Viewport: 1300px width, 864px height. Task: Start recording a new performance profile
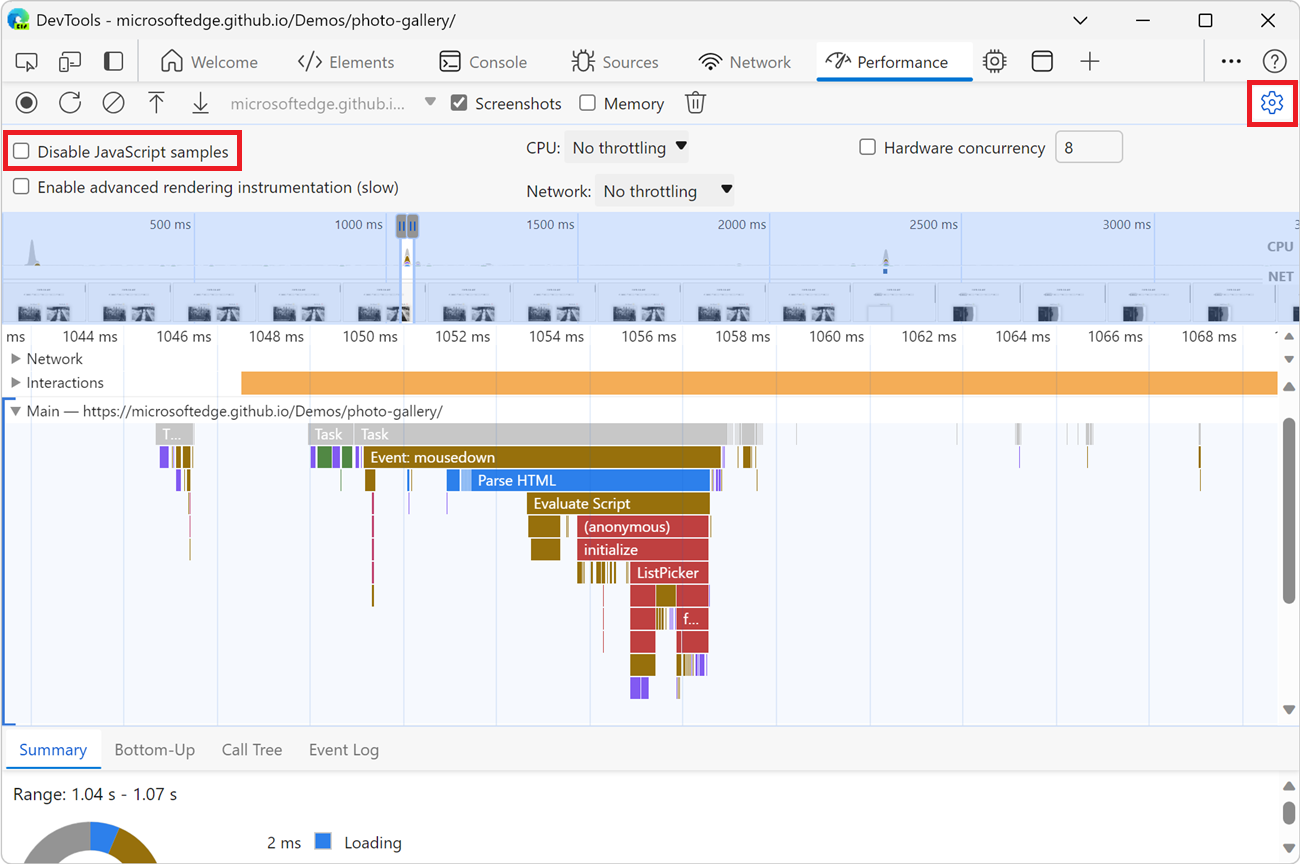click(26, 102)
